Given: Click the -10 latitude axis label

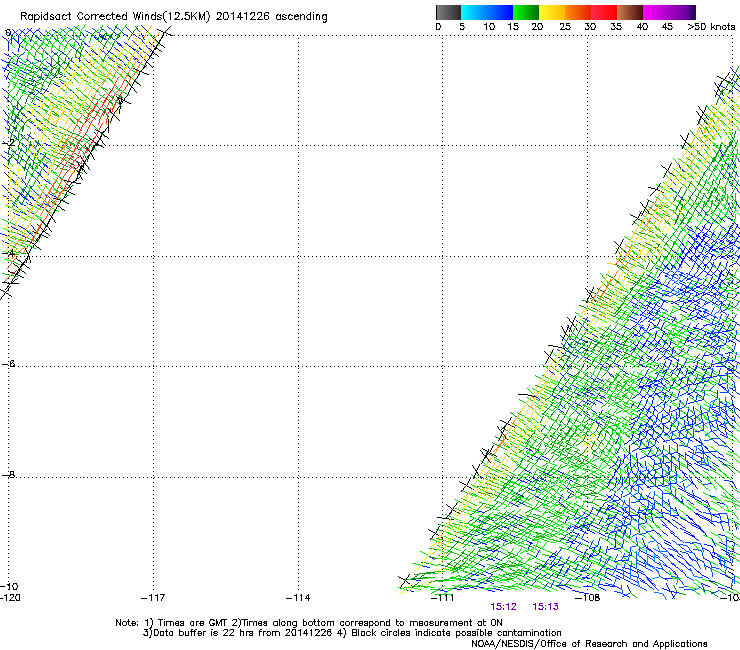Looking at the screenshot, I should (x=9, y=586).
